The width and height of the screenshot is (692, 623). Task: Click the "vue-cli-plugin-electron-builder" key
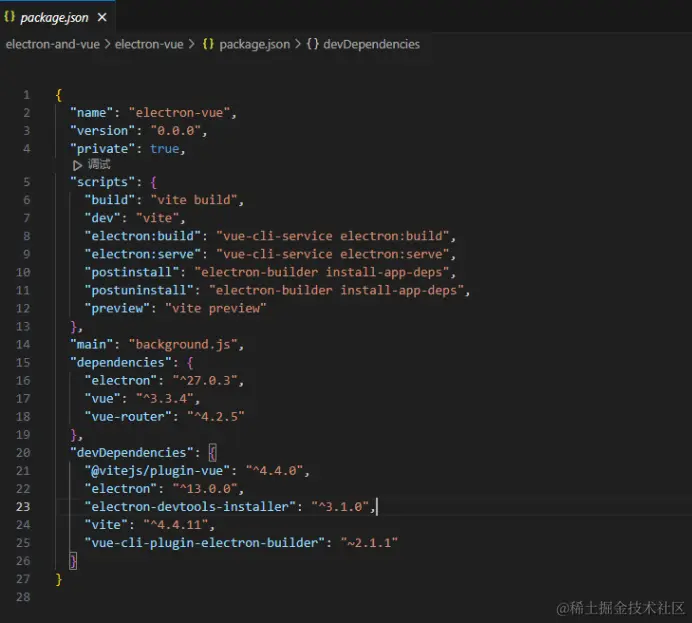click(x=205, y=543)
